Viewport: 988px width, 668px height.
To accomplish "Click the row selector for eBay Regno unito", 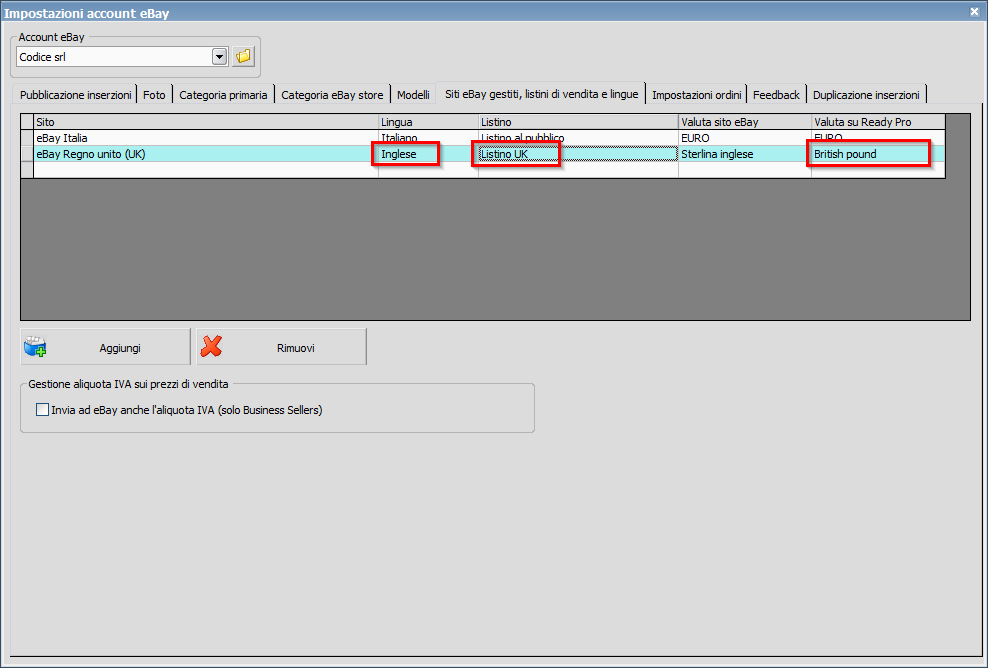I will [x=27, y=154].
